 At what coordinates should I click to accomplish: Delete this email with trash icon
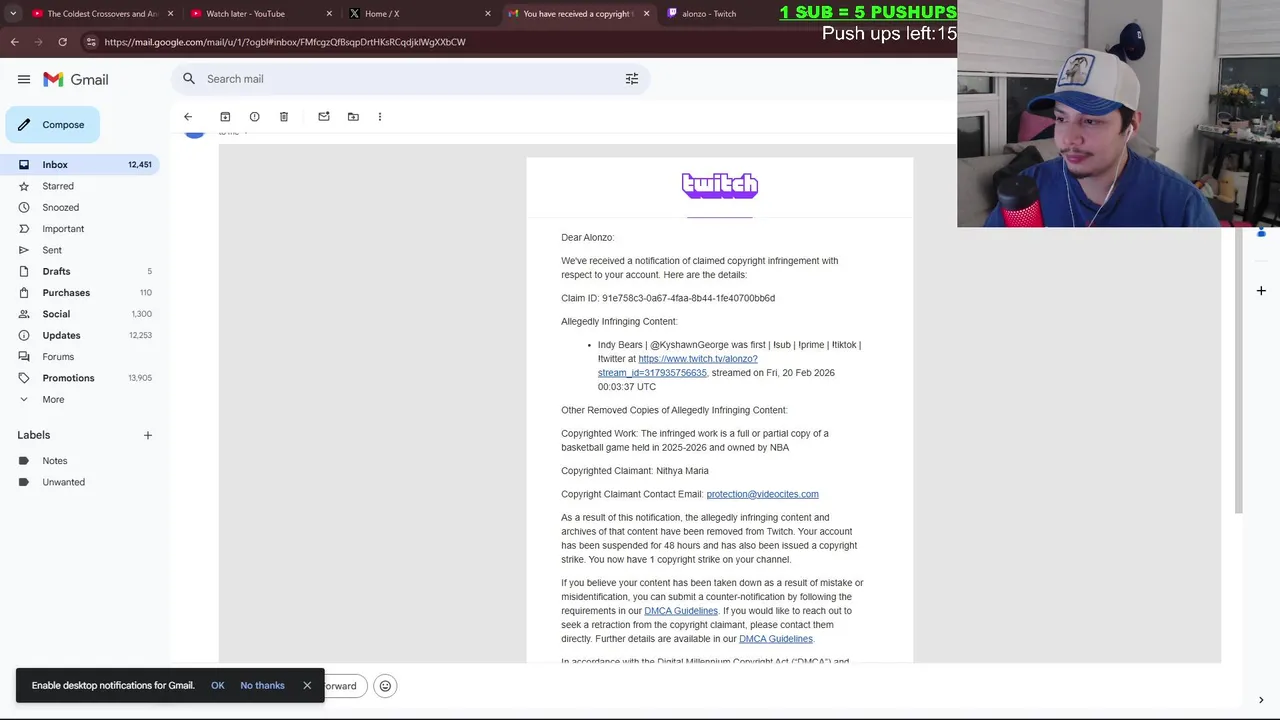(284, 117)
